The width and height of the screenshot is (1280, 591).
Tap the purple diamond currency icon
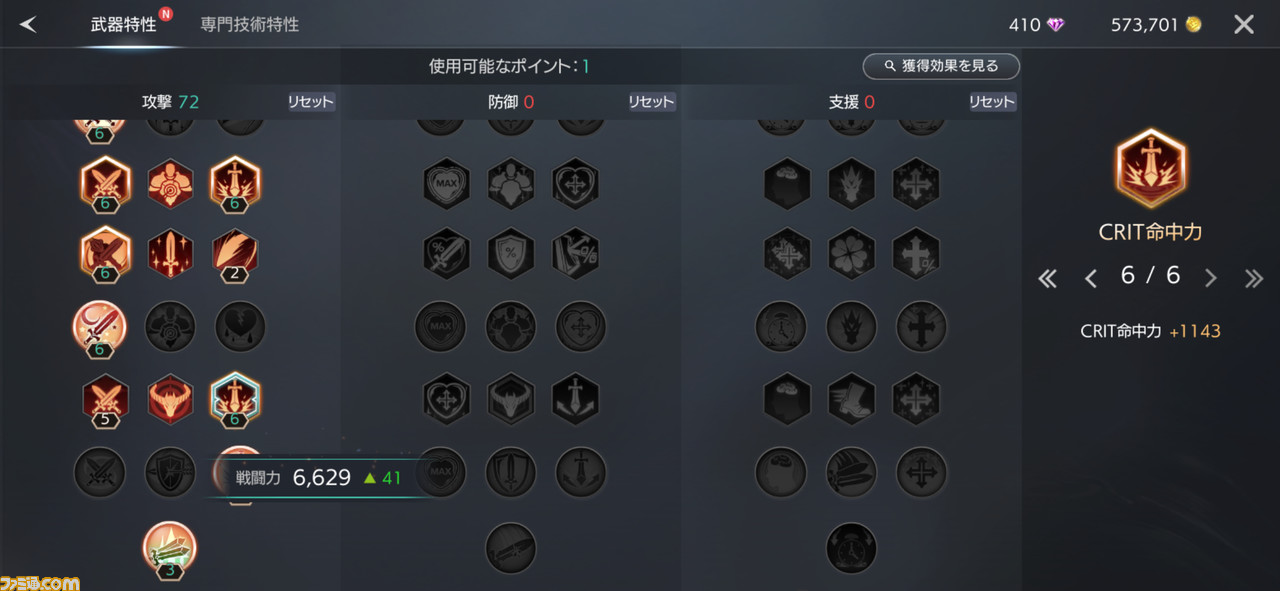pos(1056,25)
